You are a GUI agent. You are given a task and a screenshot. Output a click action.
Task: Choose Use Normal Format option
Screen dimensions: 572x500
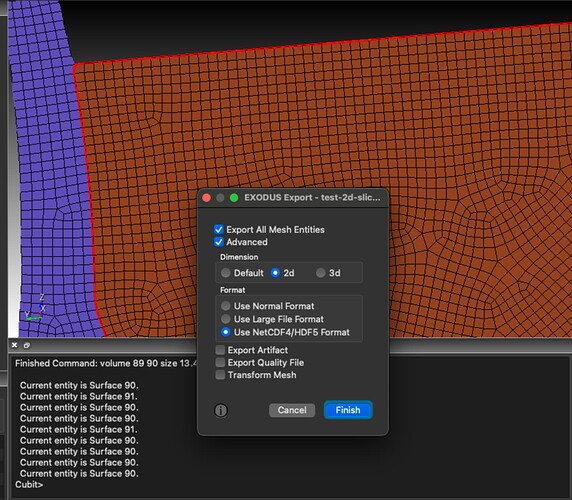[x=226, y=306]
